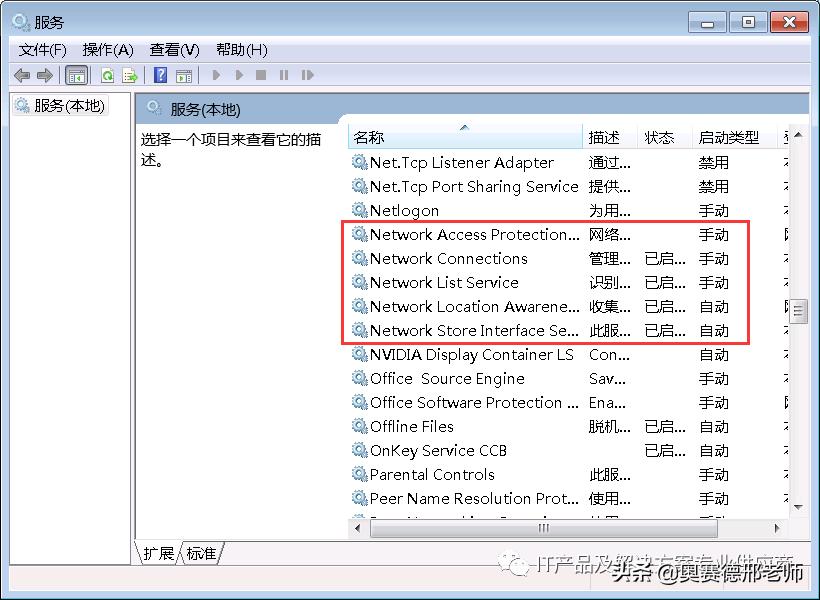The image size is (820, 600).
Task: Click the Back navigation arrow in the toolbar
Action: click(x=21, y=75)
